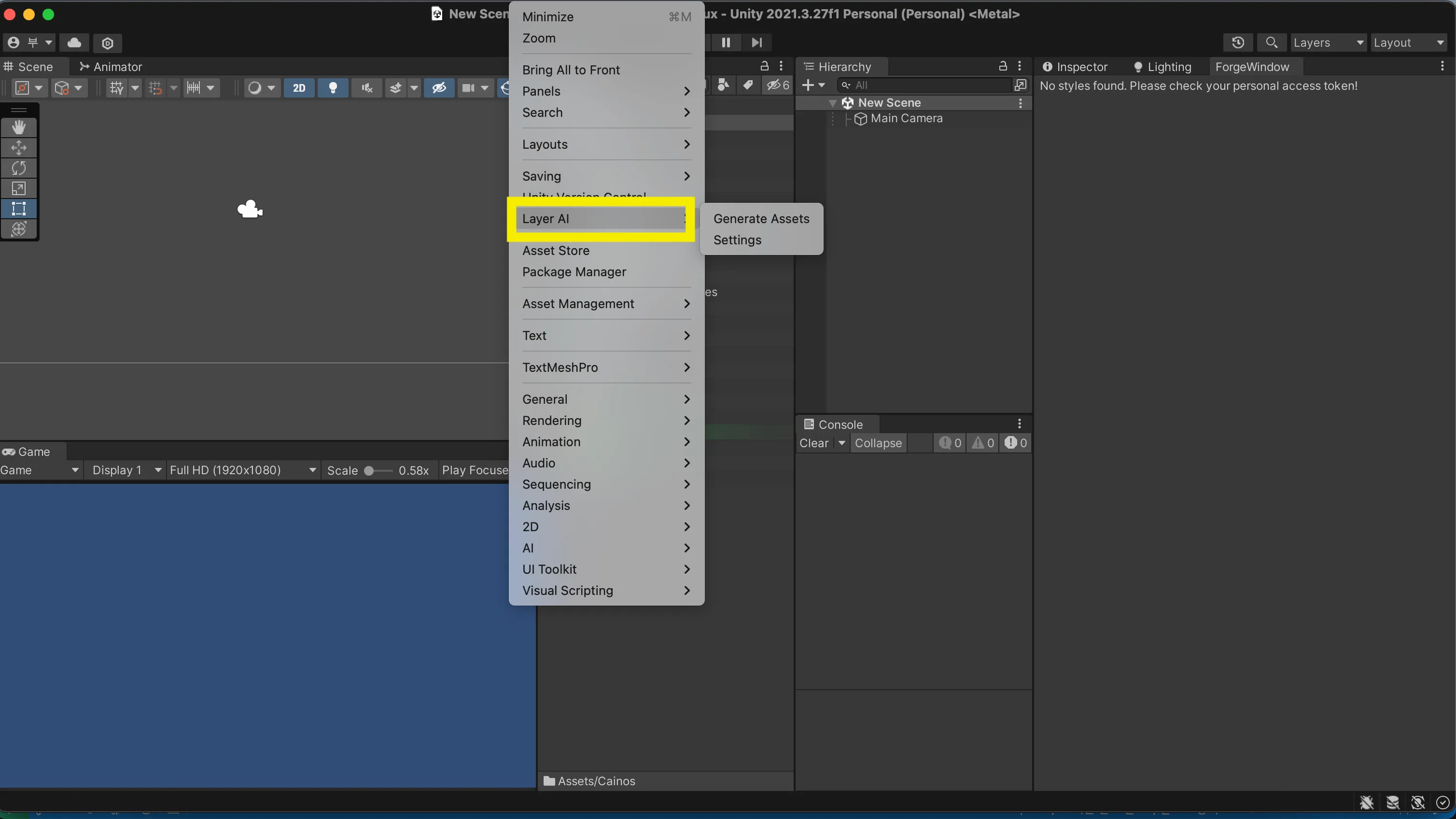This screenshot has width=1456, height=819.
Task: Open Package Manager from Window menu
Action: [x=574, y=272]
